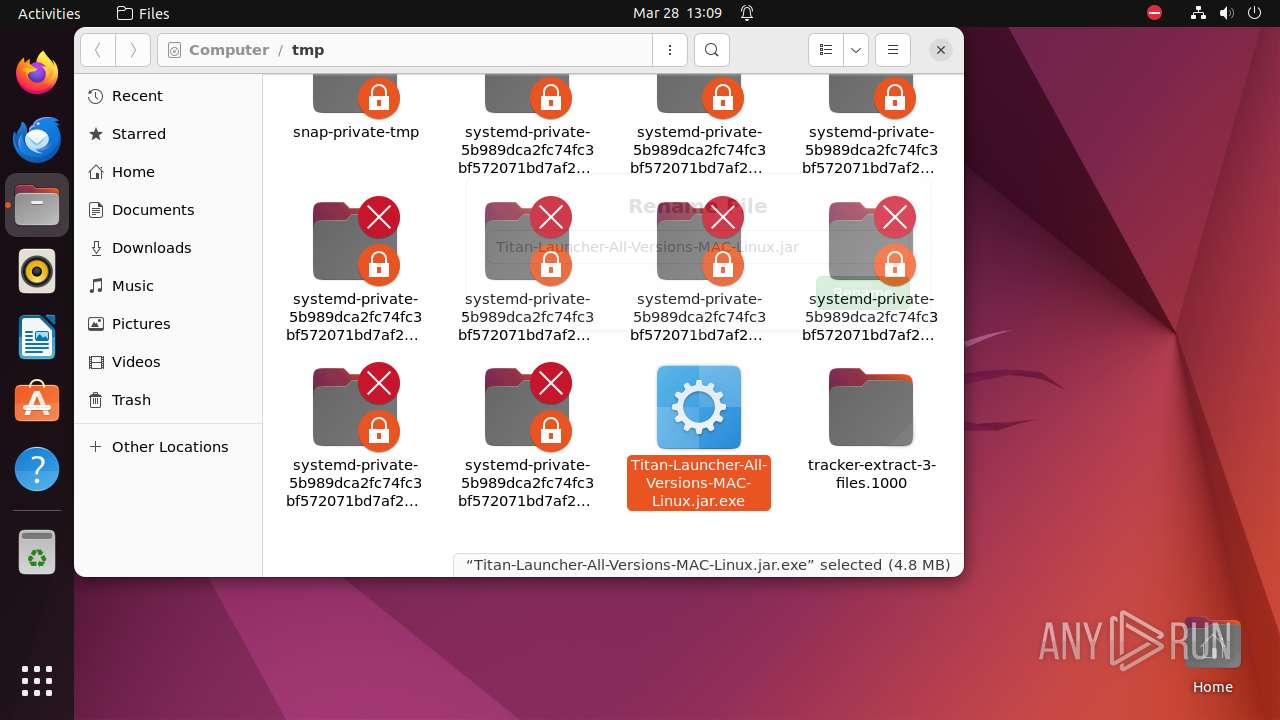Select the Titan-Launcher jar.exe file icon

[x=699, y=407]
